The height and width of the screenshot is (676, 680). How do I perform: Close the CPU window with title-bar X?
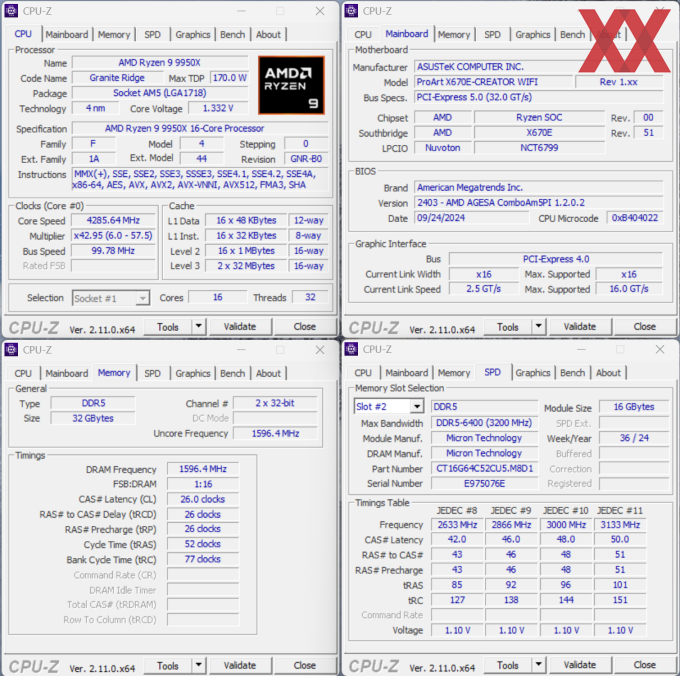pyautogui.click(x=320, y=11)
